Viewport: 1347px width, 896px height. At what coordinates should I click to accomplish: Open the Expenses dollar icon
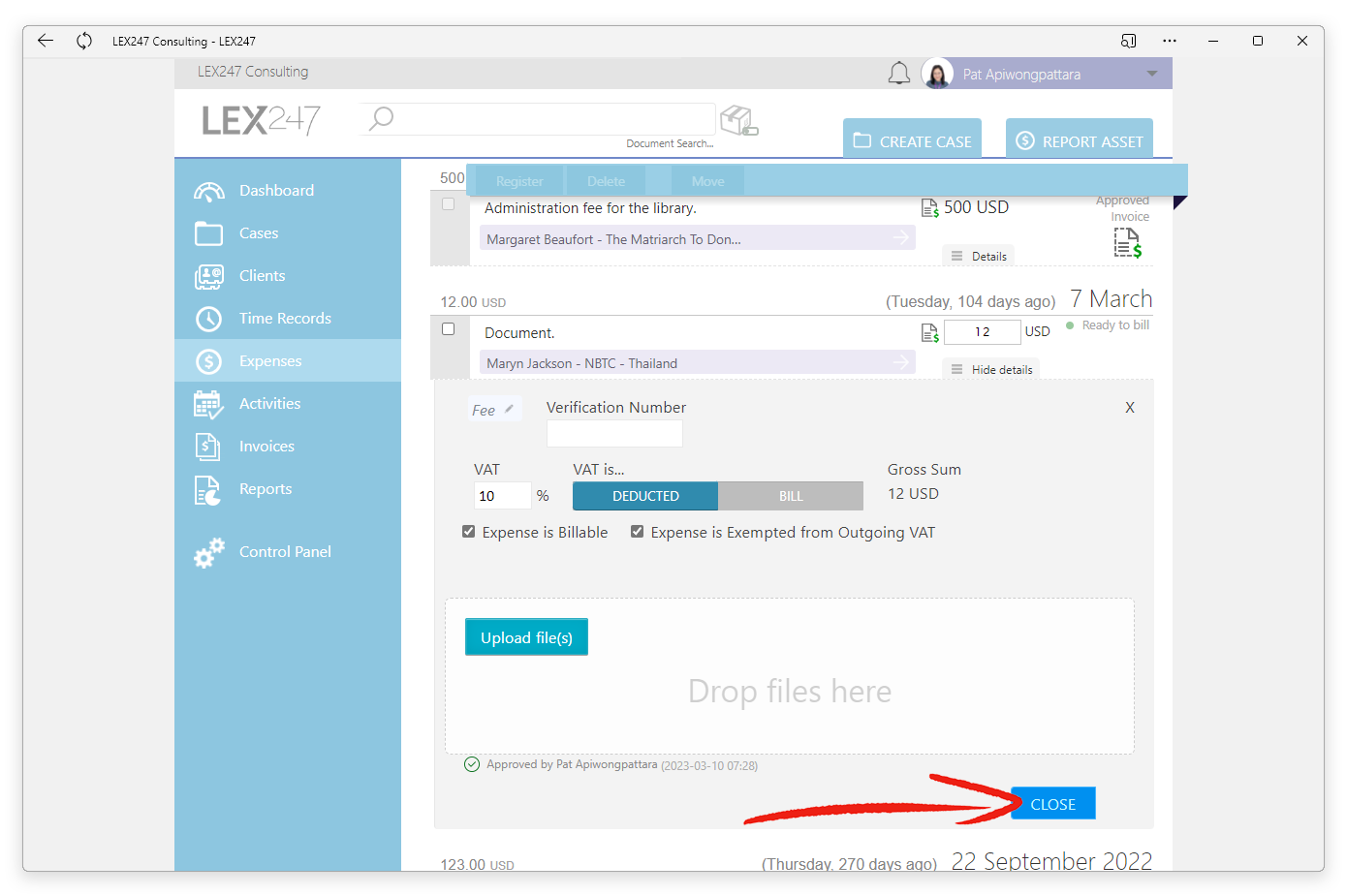(208, 361)
